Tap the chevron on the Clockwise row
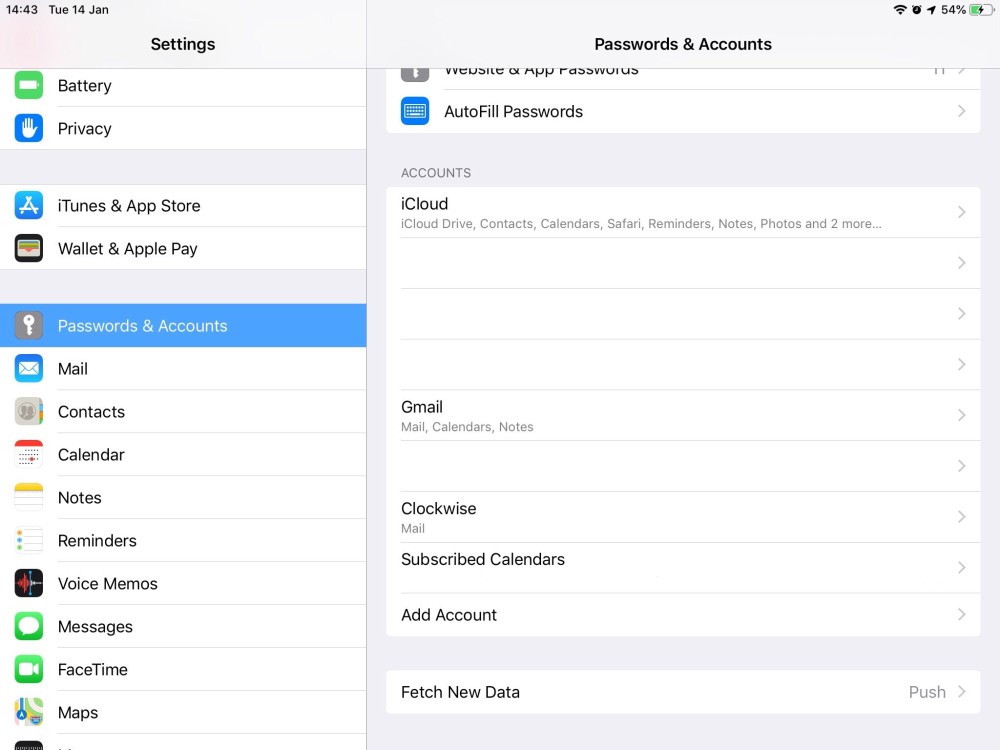The width and height of the screenshot is (1000, 750). click(962, 517)
